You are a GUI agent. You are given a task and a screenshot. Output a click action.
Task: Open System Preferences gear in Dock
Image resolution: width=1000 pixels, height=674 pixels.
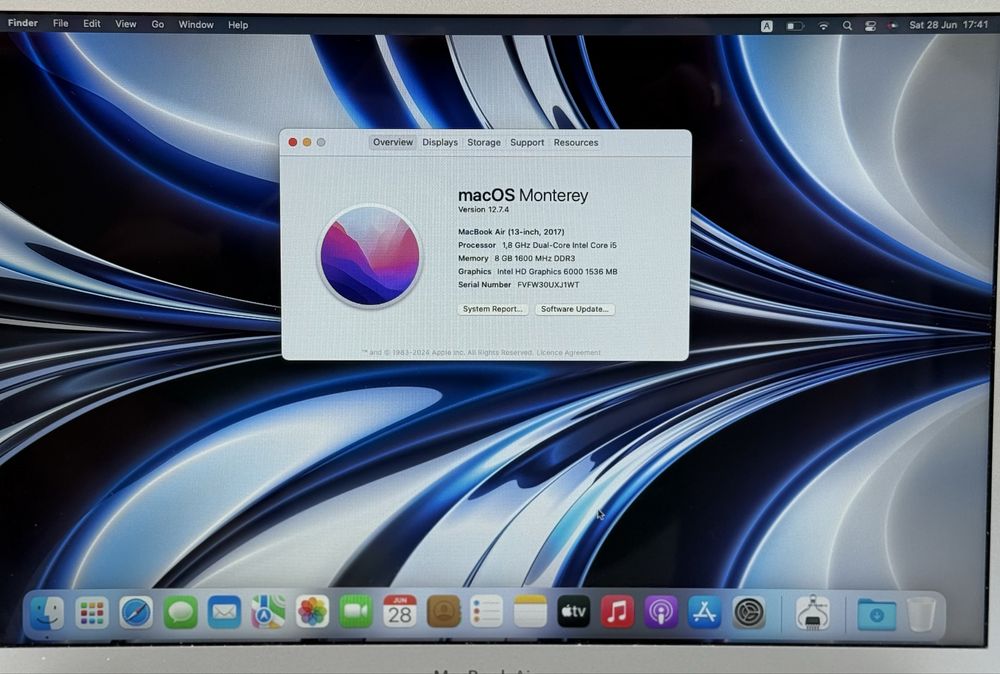(x=749, y=612)
